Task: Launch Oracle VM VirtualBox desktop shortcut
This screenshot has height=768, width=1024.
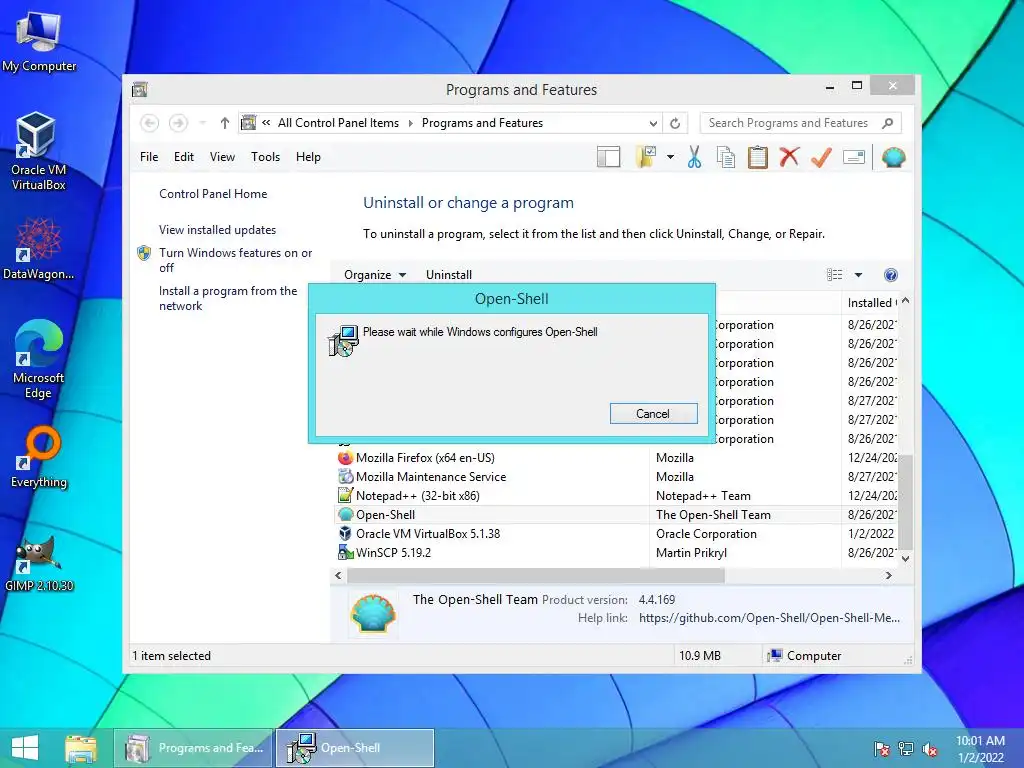Action: coord(38,152)
